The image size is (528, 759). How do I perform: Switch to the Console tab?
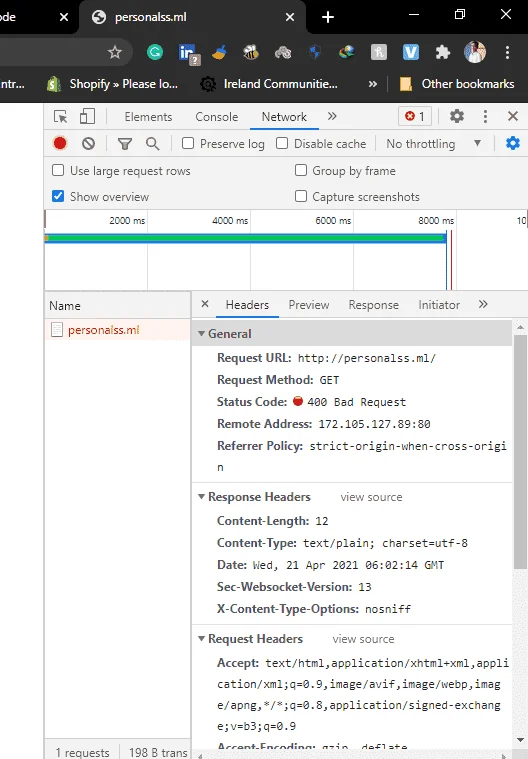pyautogui.click(x=217, y=117)
